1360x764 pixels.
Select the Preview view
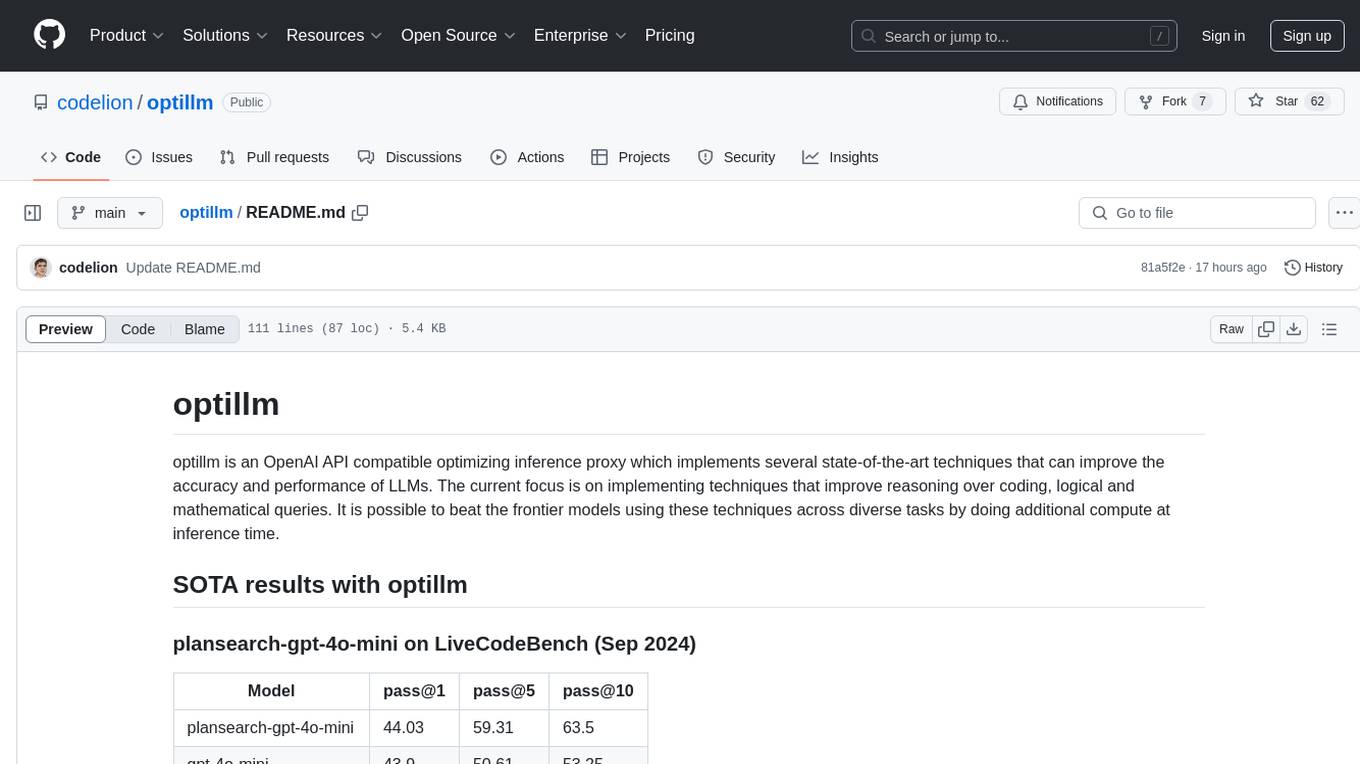click(66, 329)
